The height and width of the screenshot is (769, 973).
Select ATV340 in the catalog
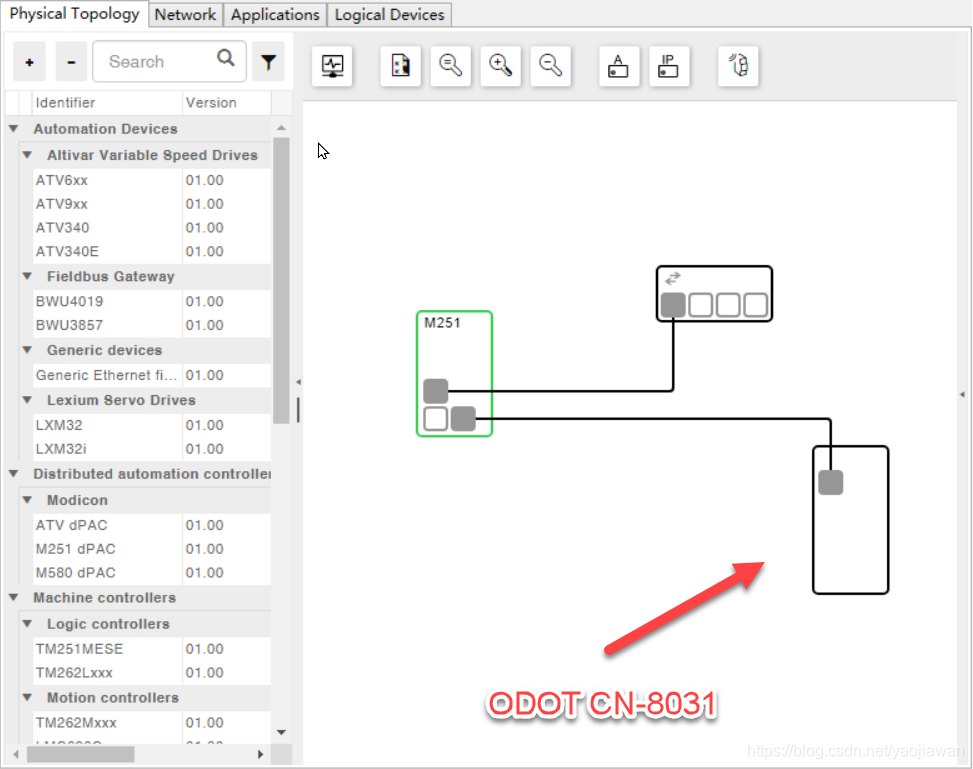151,228
